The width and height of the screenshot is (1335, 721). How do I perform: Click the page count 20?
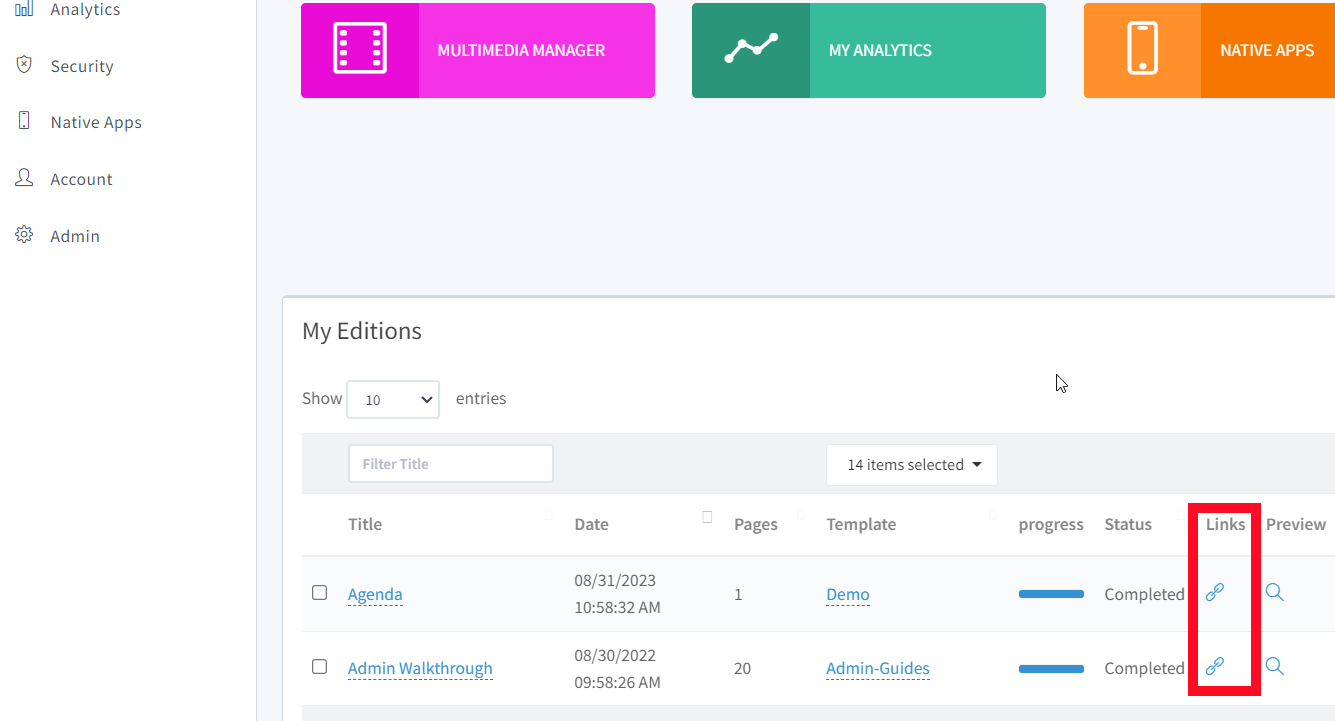(742, 668)
